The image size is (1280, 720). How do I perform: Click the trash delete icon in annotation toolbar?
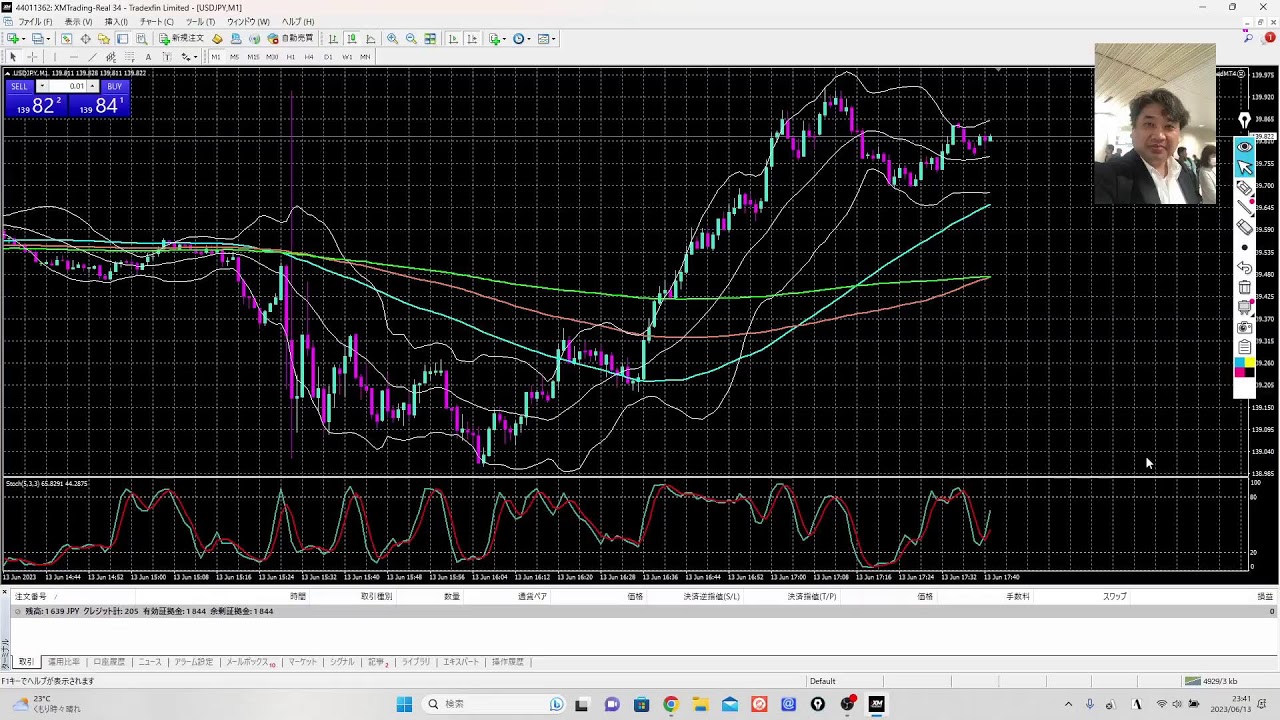click(x=1244, y=288)
